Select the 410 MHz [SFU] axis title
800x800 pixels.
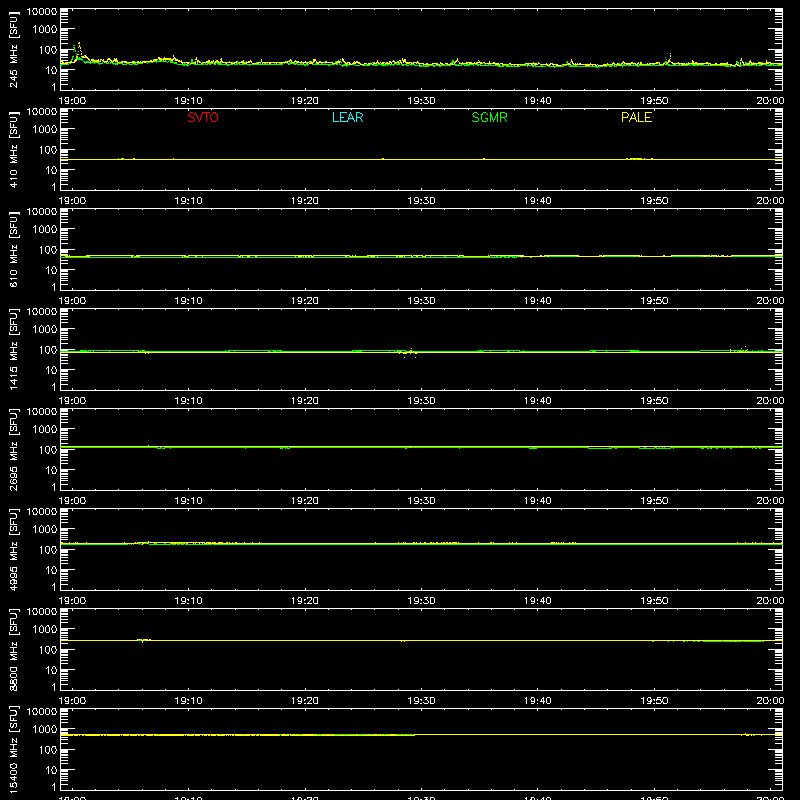coord(13,149)
